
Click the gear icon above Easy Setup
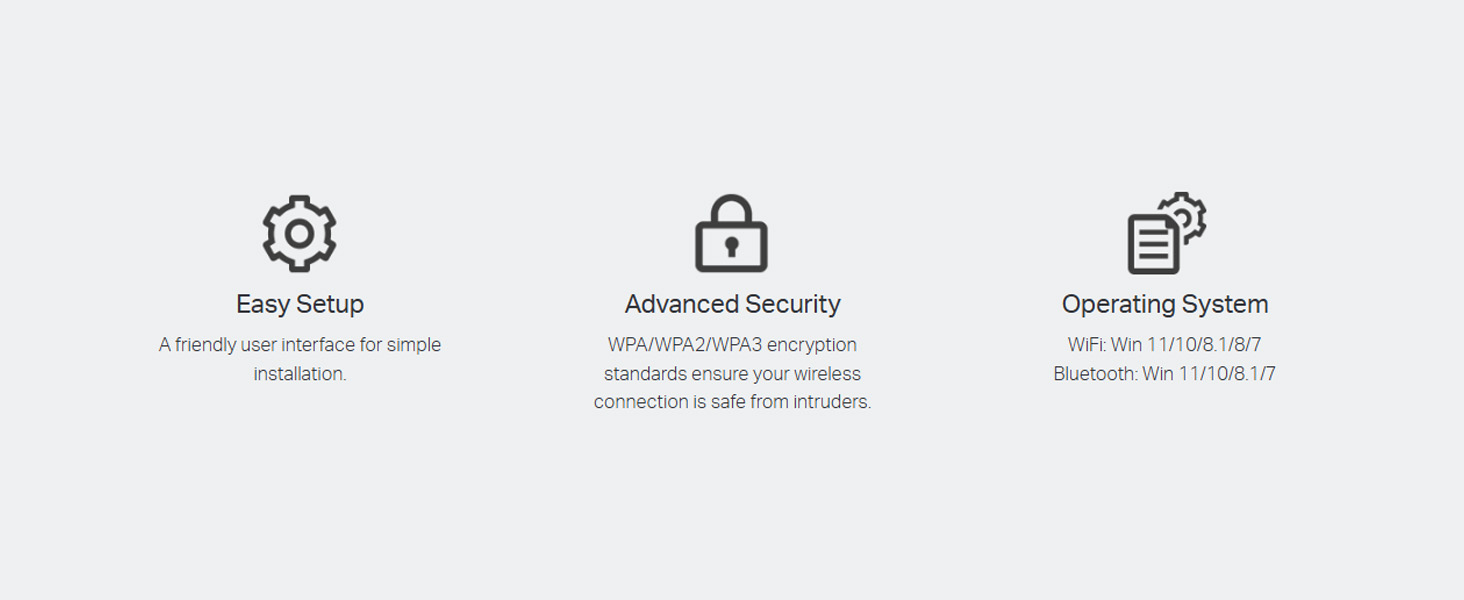click(x=299, y=233)
